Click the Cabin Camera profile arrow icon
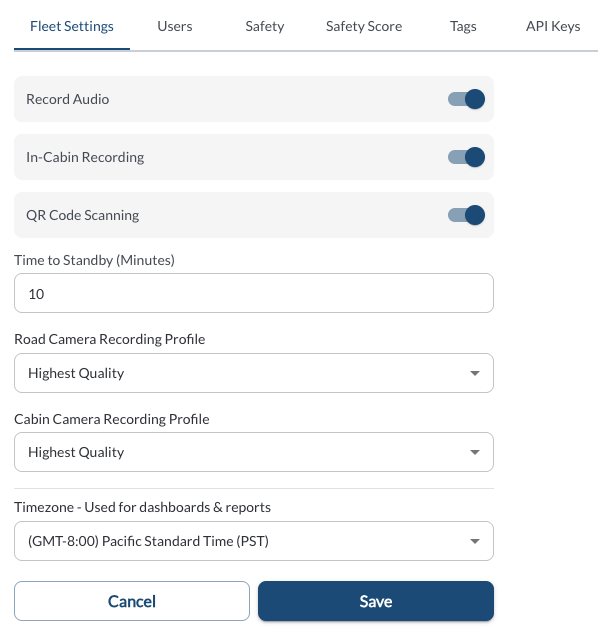This screenshot has width=614, height=638. (474, 453)
